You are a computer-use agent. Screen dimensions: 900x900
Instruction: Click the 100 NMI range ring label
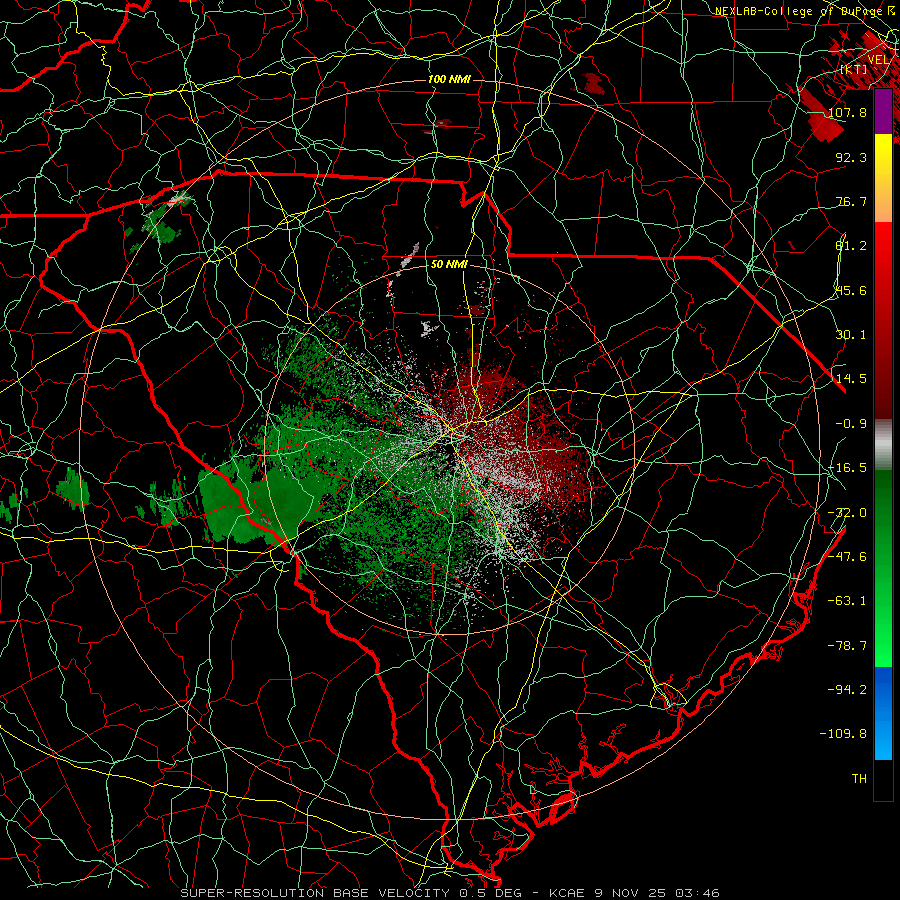click(449, 79)
